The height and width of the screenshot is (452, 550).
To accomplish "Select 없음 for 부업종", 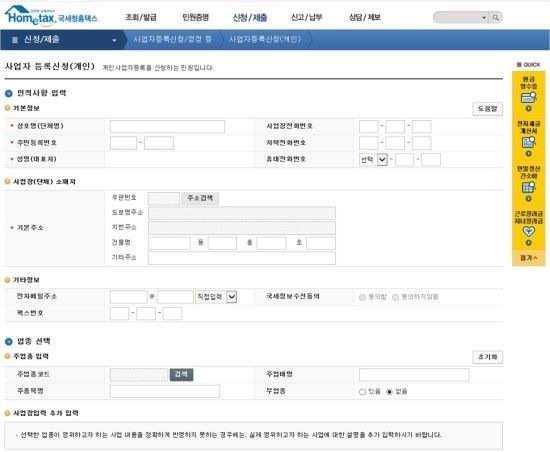I will (x=389, y=392).
